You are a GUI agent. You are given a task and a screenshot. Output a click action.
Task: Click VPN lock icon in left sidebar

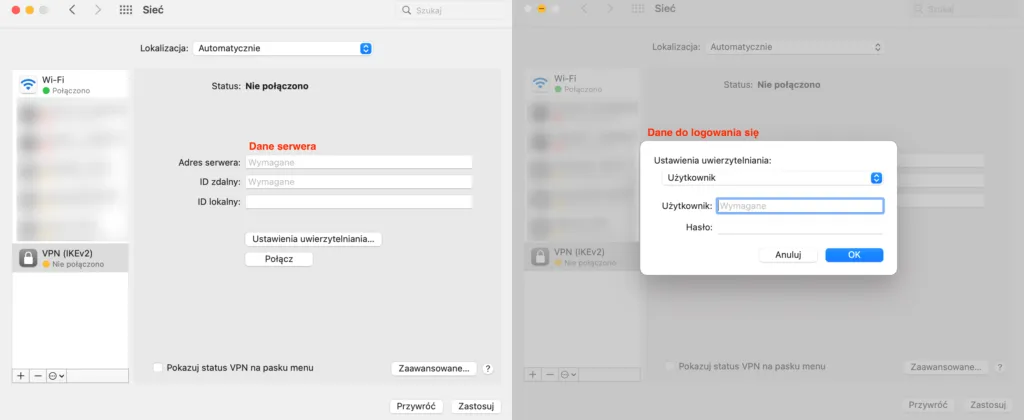coord(28,258)
